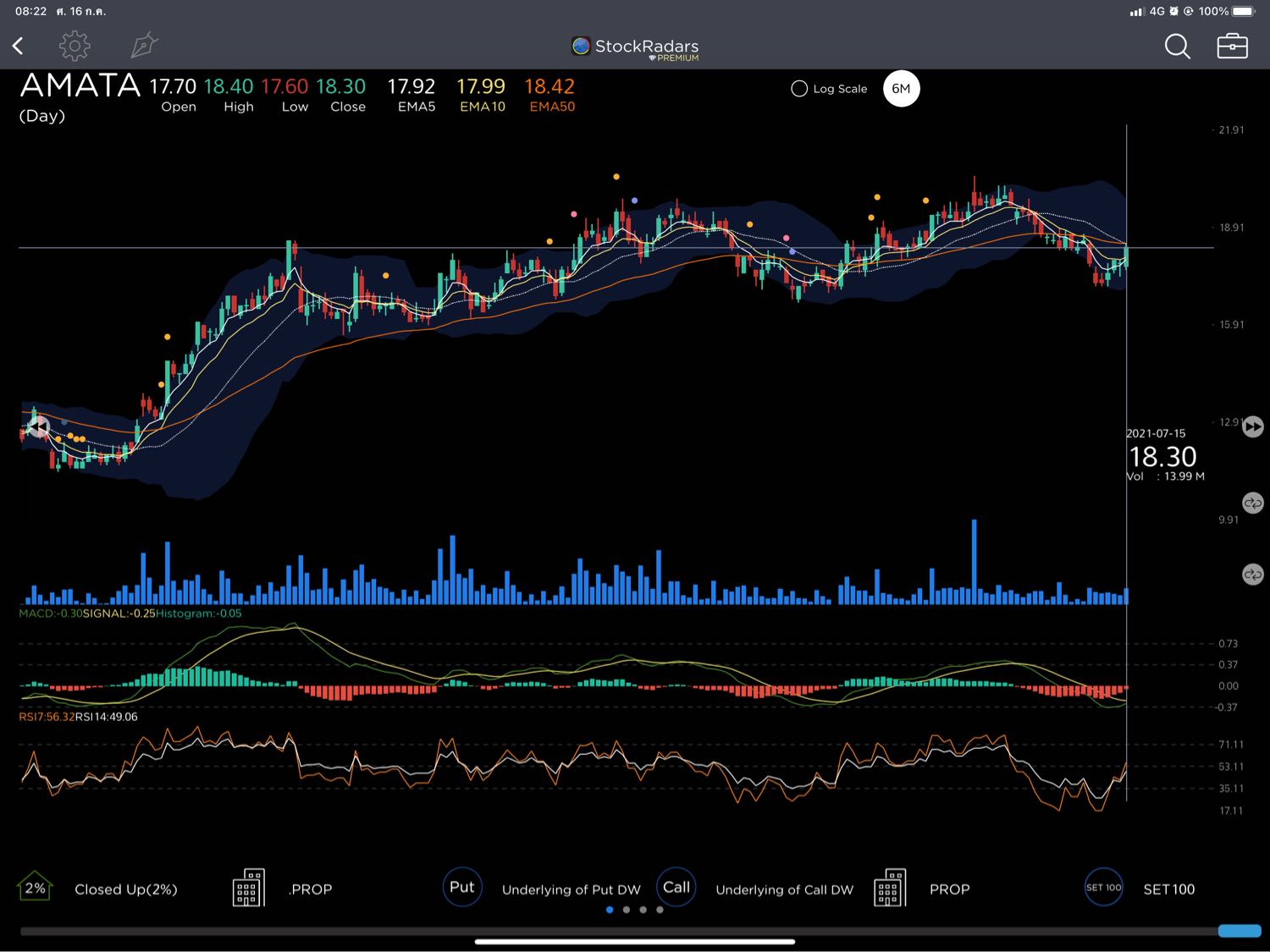Image resolution: width=1270 pixels, height=952 pixels.
Task: Select the second page indicator dot
Action: tap(627, 910)
